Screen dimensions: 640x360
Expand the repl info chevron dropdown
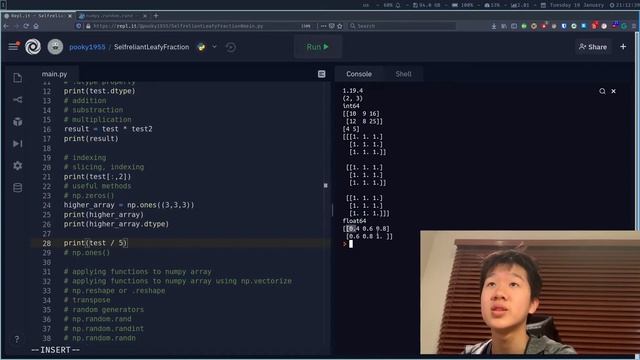tap(214, 47)
